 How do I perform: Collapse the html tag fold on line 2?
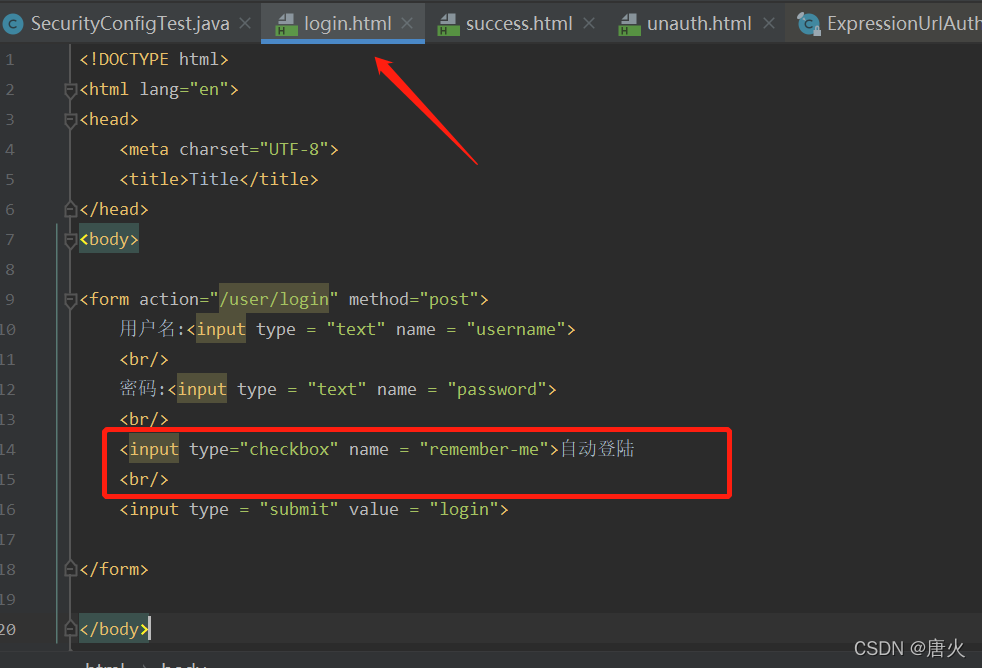tap(71, 91)
